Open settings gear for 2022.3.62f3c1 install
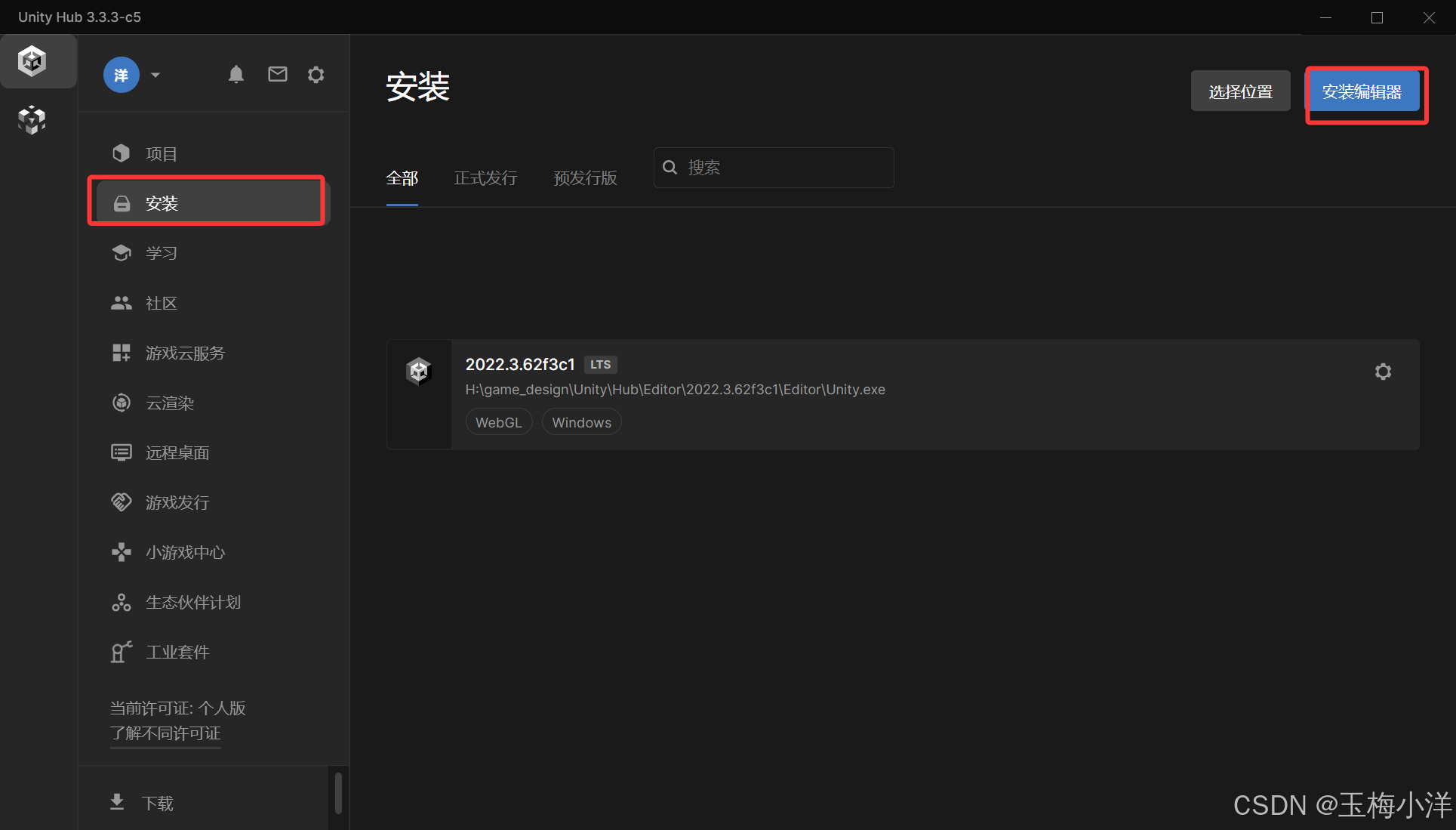Screen dimensions: 1456x830 pos(1382,372)
